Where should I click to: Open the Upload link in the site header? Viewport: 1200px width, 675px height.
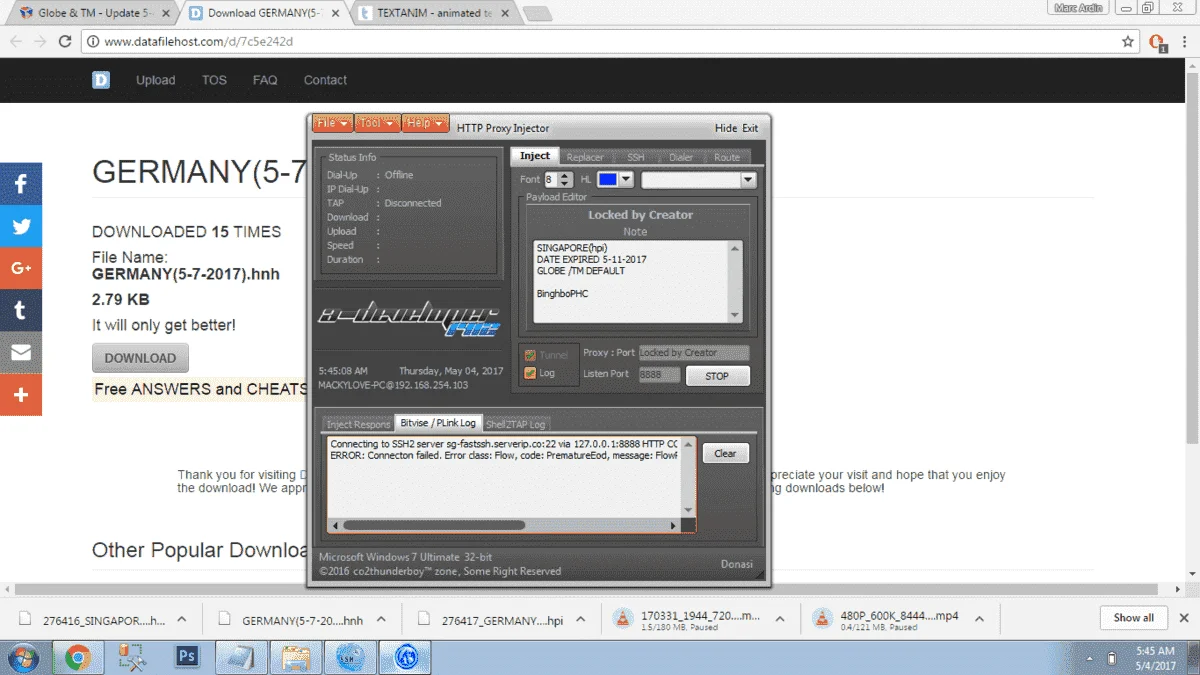[156, 80]
